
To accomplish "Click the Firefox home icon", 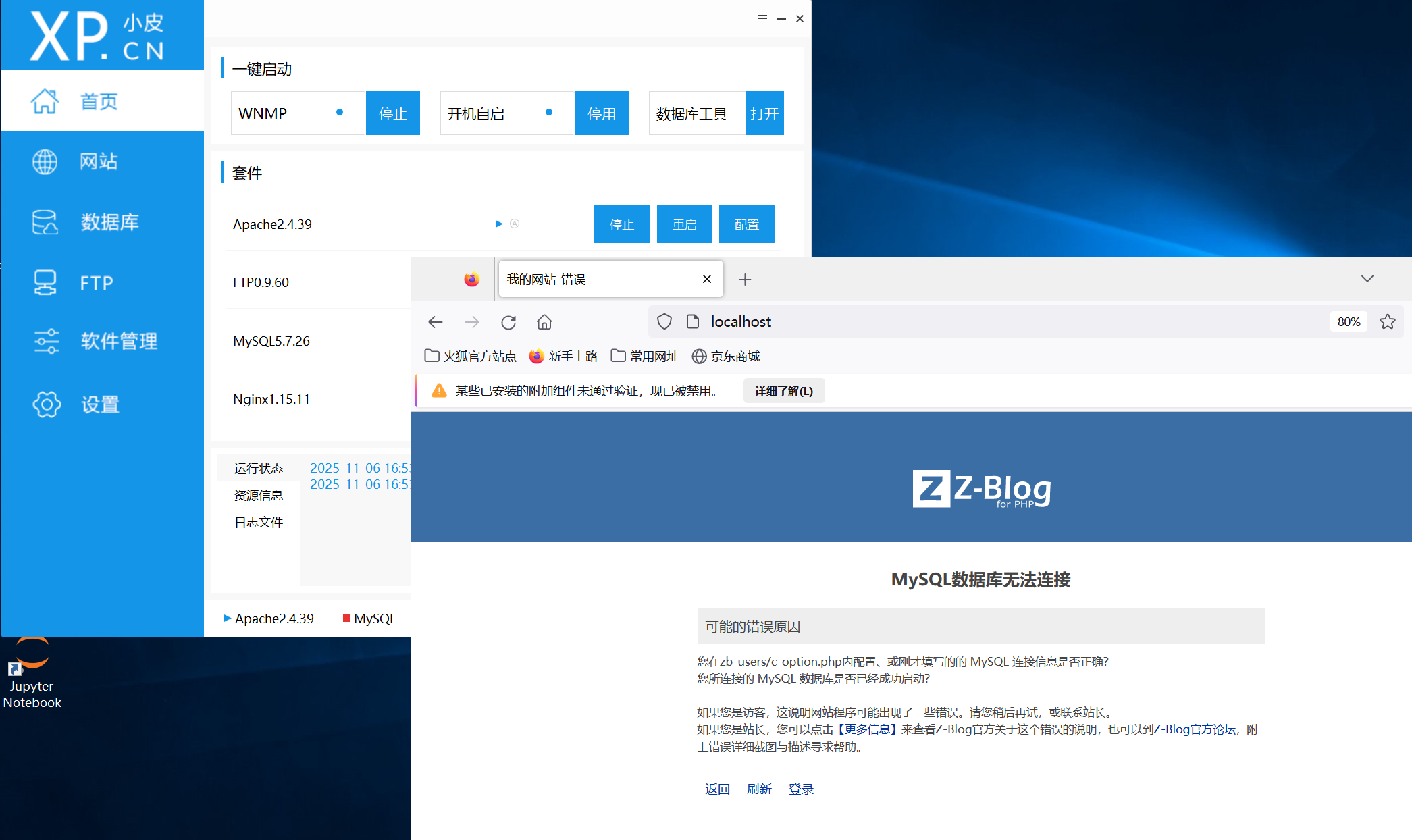I will [544, 322].
